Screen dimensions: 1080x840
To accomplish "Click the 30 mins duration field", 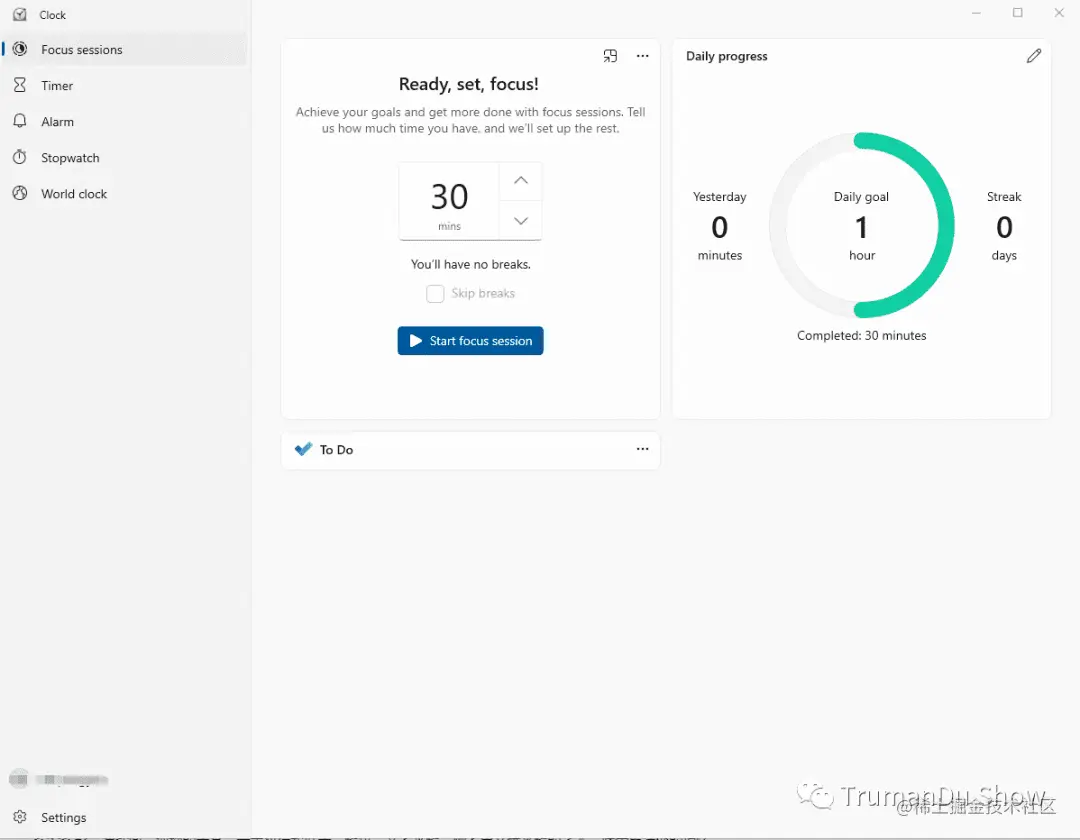I will coord(449,202).
